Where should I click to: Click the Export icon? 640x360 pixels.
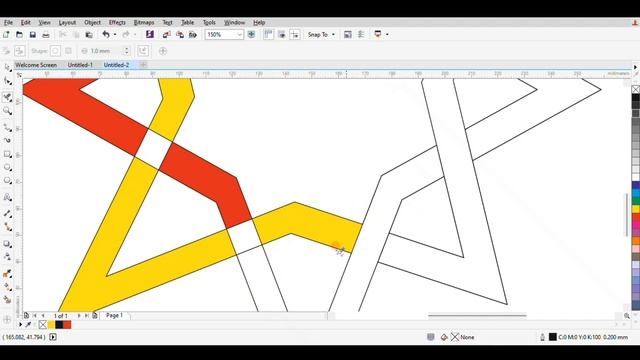tap(180, 35)
